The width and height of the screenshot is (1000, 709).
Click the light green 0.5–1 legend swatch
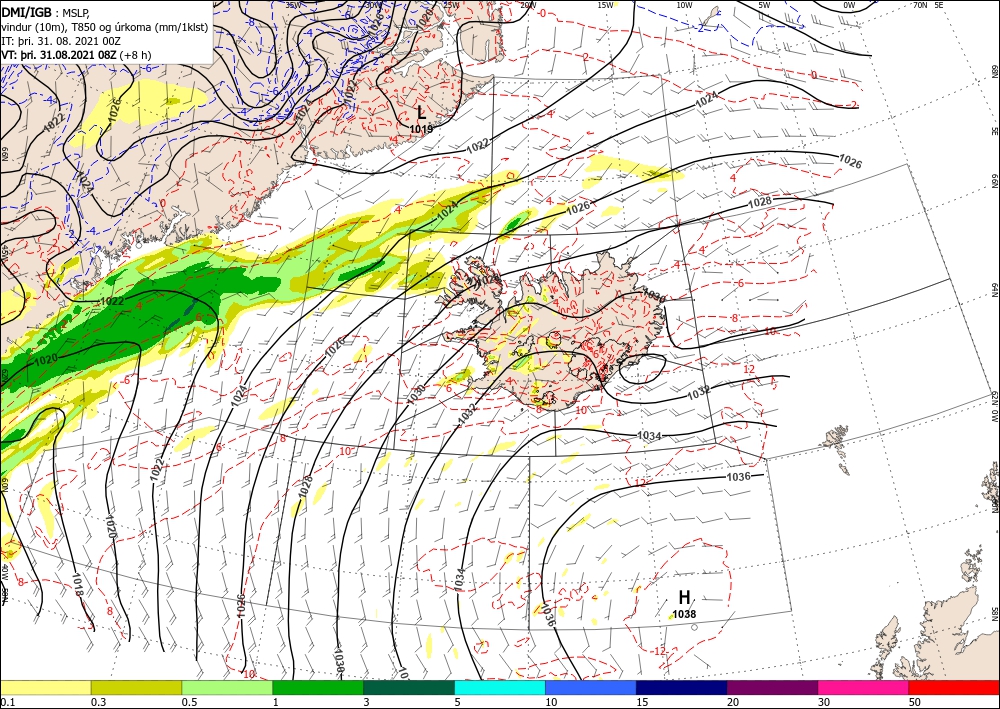[x=227, y=687]
